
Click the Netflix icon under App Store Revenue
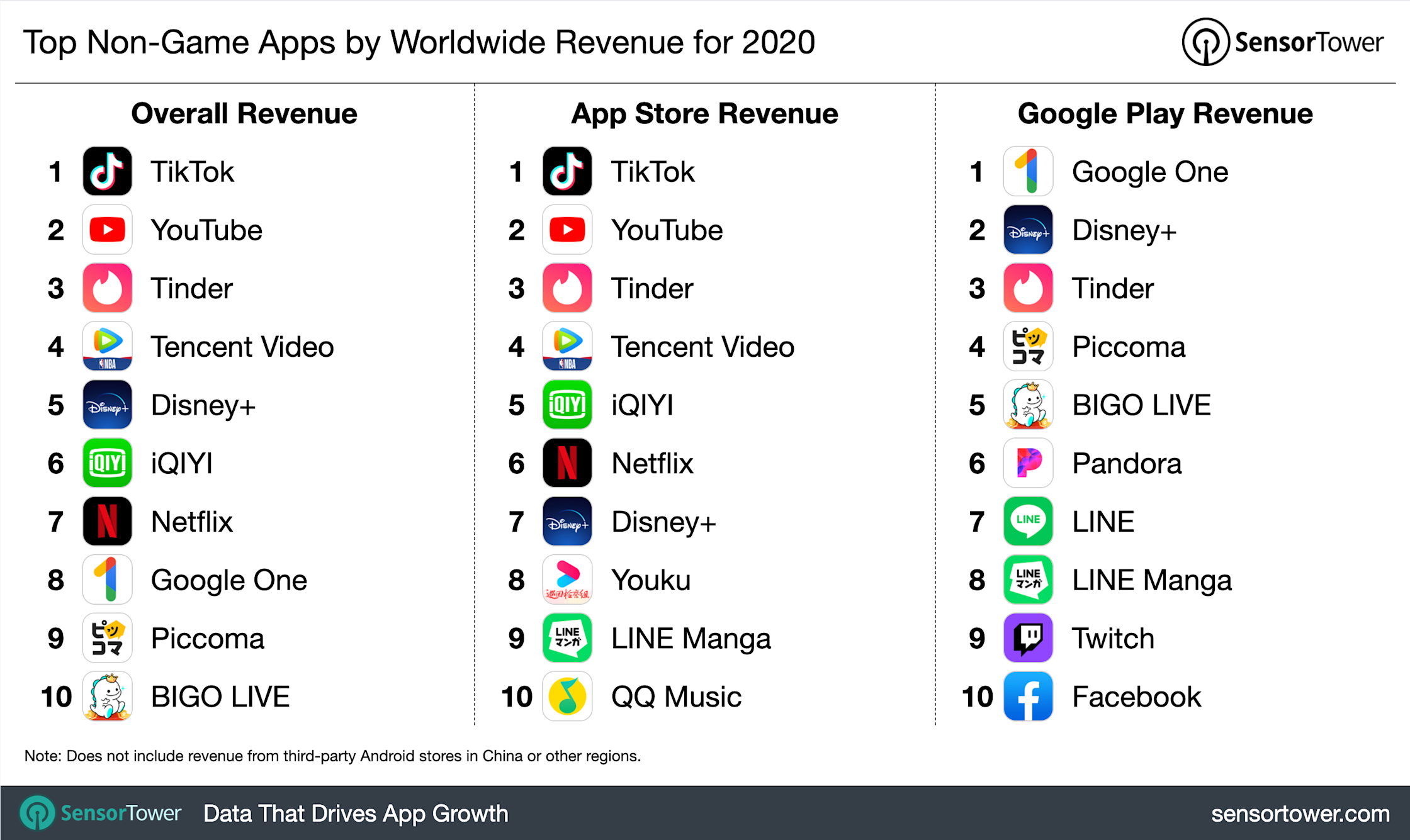[x=567, y=462]
